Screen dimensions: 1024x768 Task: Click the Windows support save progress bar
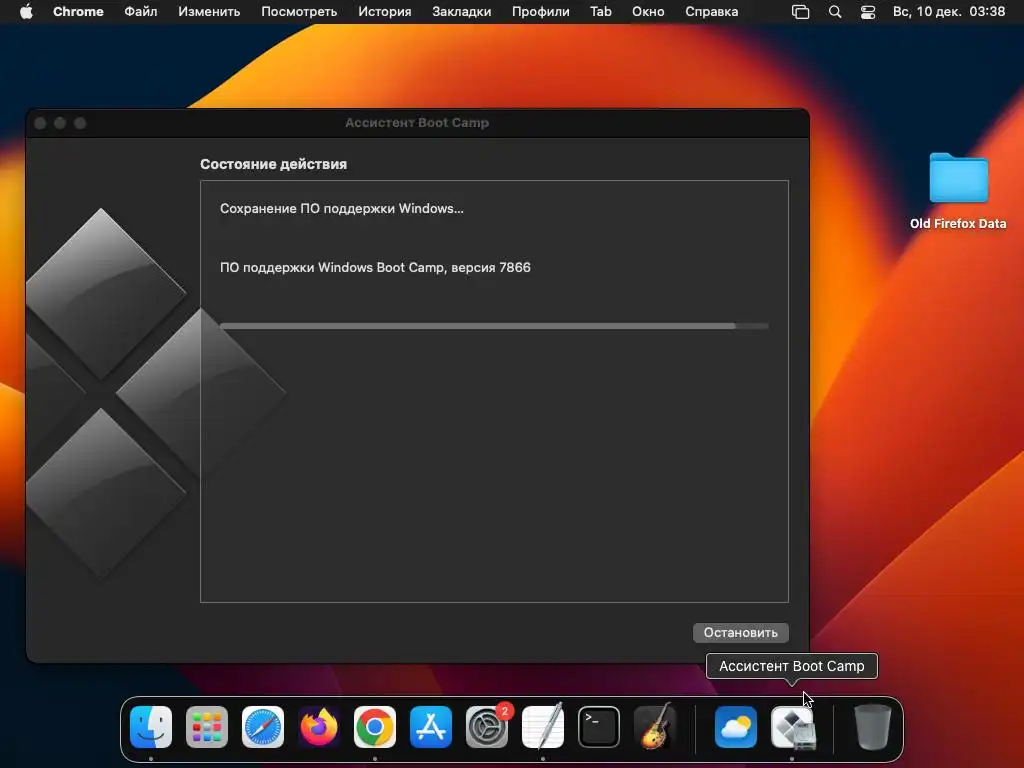[494, 326]
